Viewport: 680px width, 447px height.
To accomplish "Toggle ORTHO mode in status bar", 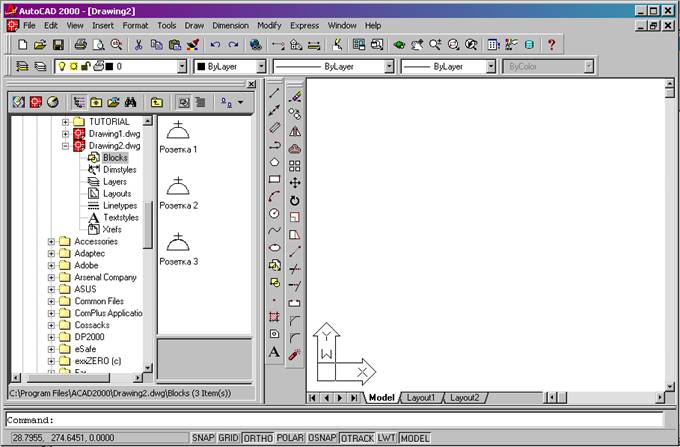I will 260,438.
